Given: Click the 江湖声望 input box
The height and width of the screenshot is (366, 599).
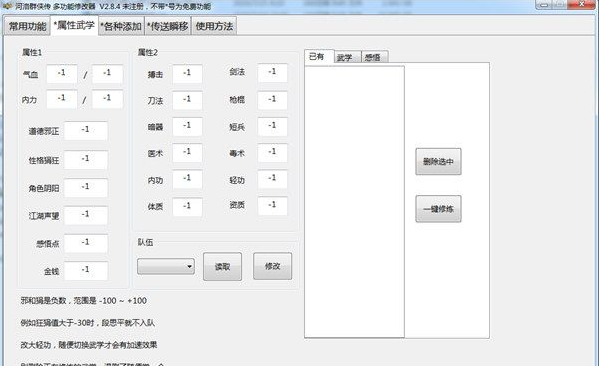Looking at the screenshot, I should (x=86, y=215).
